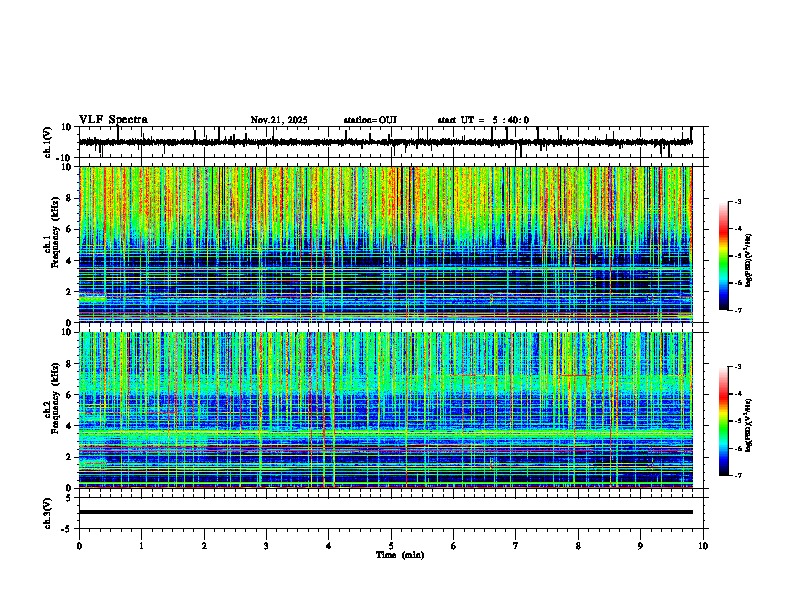Click time-axis tick label '1'
Screen dimensions: 792x612
[x=141, y=546]
